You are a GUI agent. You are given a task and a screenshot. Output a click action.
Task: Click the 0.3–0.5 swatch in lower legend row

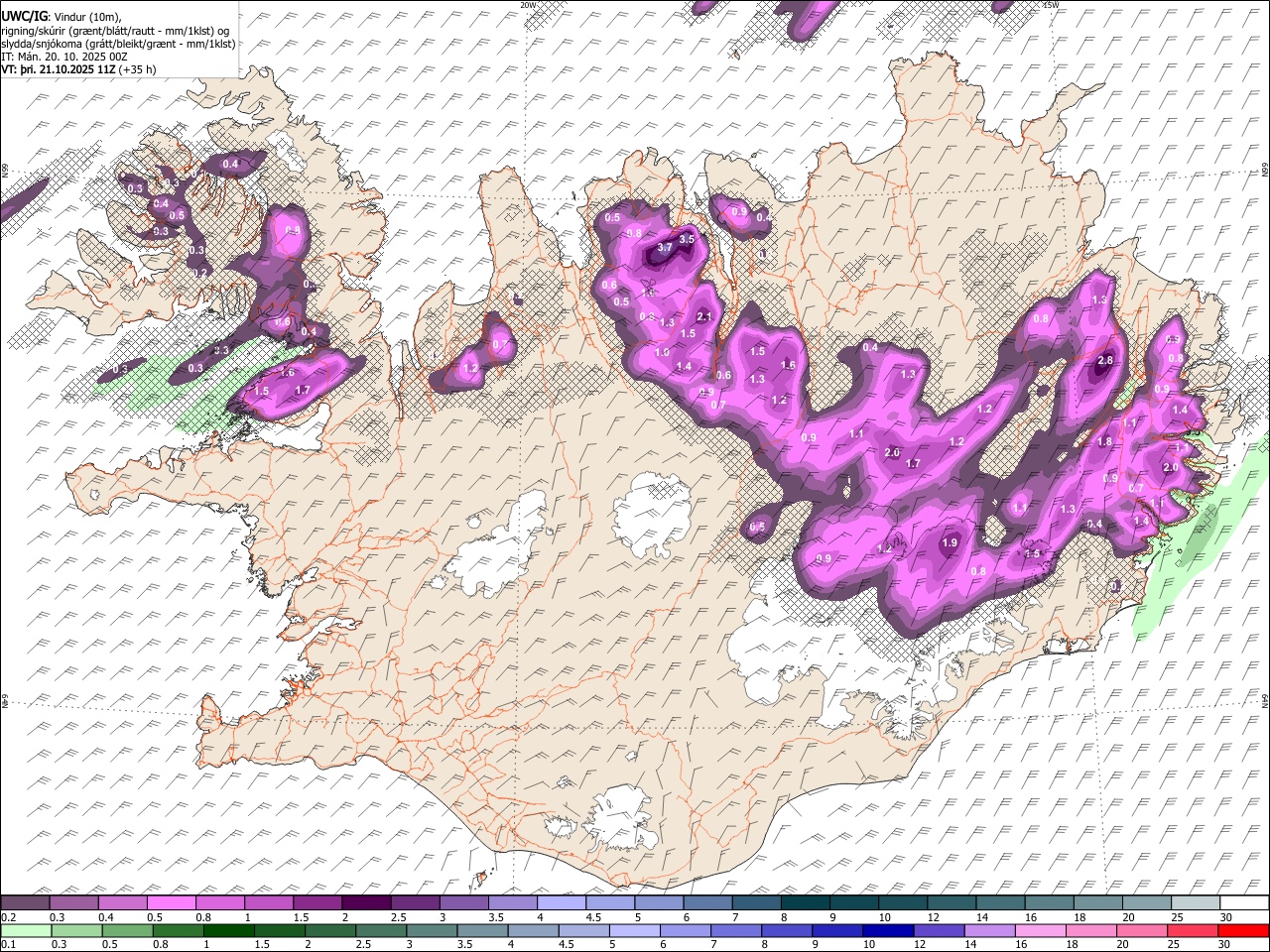75,930
